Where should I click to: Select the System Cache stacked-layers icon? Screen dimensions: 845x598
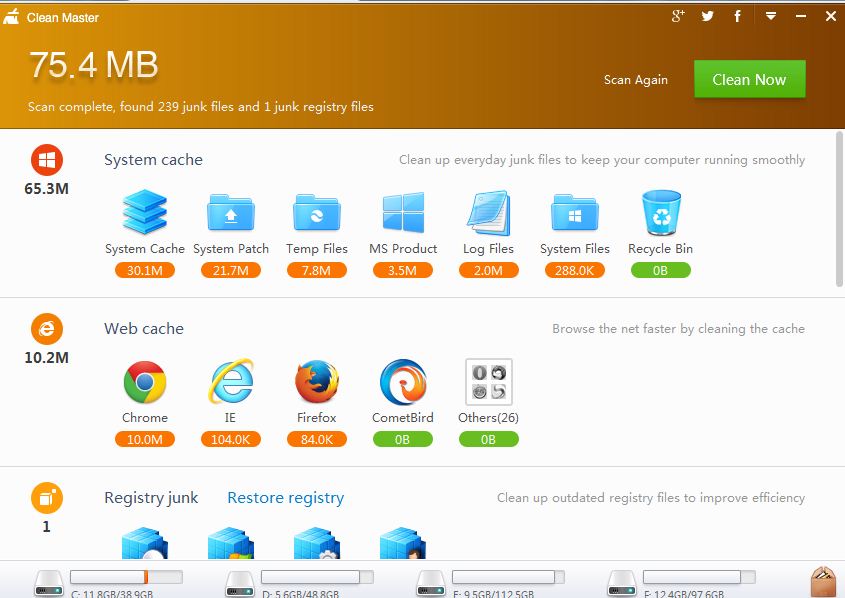(x=144, y=212)
